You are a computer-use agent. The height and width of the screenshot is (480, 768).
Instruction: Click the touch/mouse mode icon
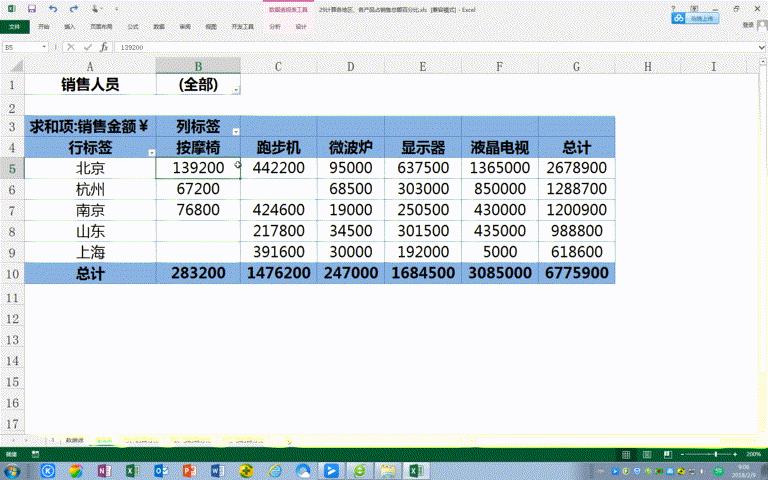(x=95, y=9)
